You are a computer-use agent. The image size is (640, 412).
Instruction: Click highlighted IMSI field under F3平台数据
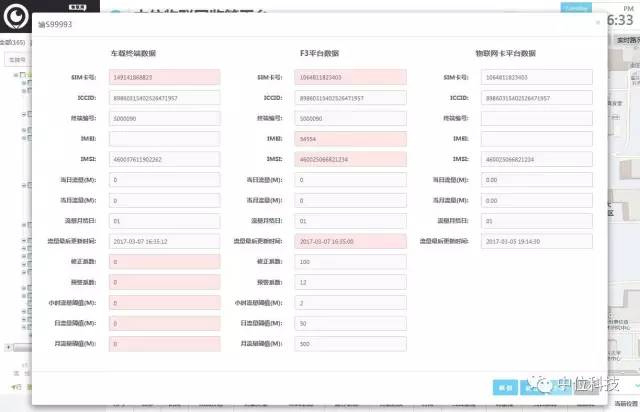(351, 159)
